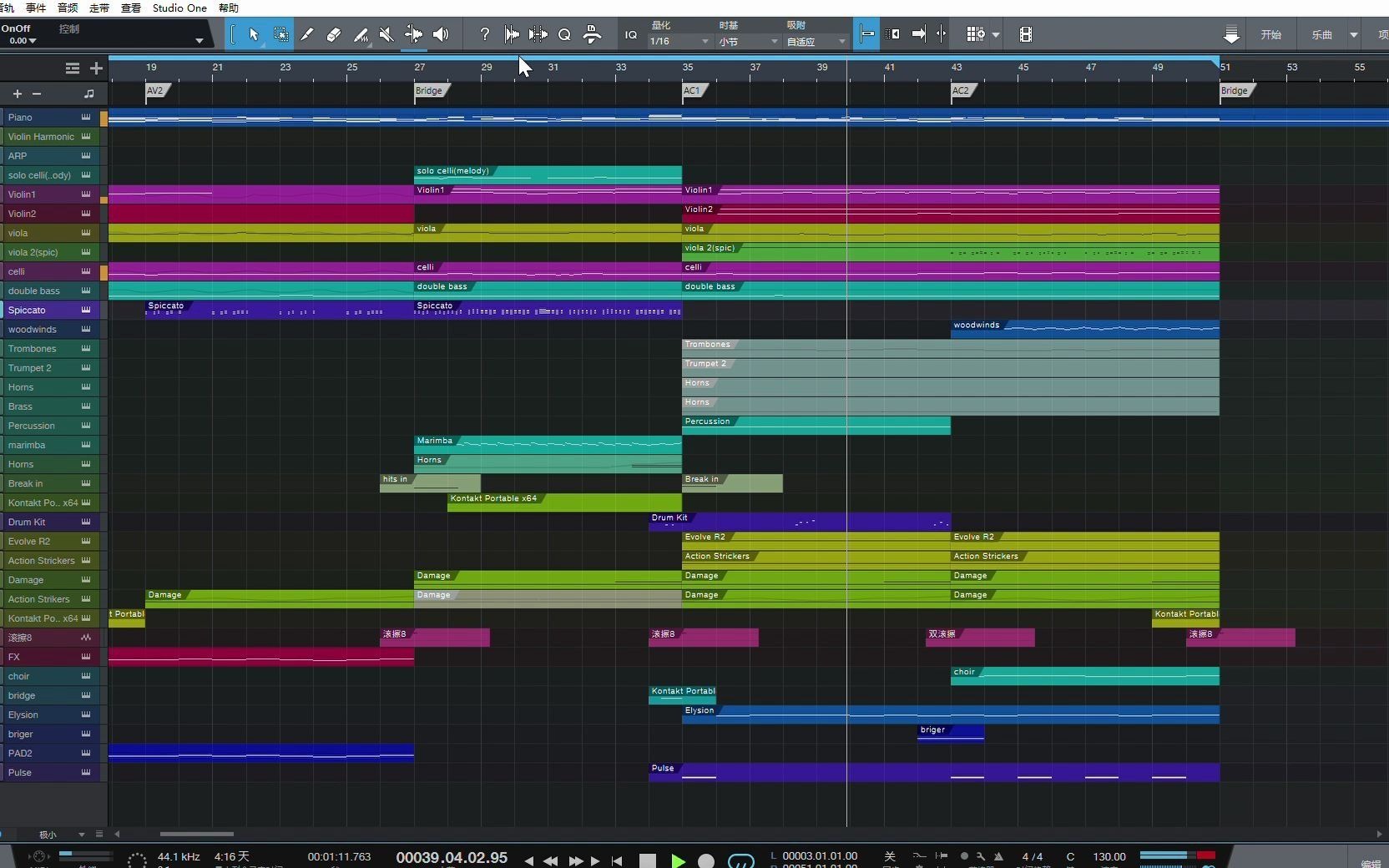Click the Record circle button

point(706,860)
